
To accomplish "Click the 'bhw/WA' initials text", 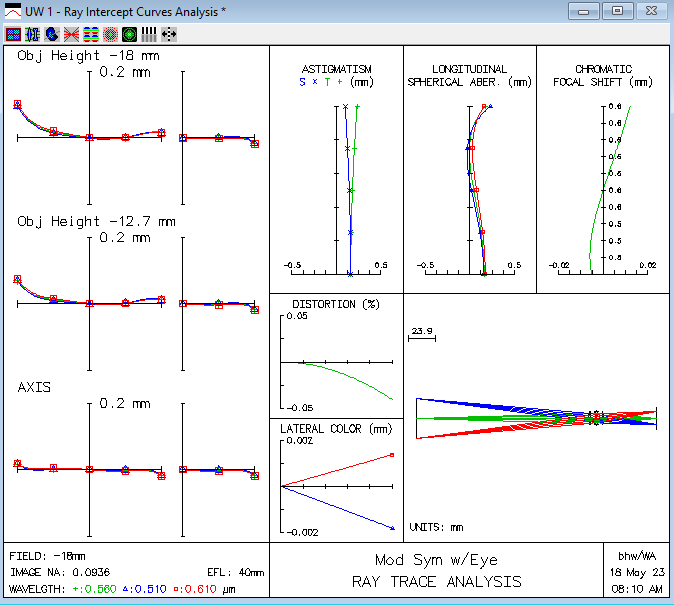I will click(x=637, y=556).
